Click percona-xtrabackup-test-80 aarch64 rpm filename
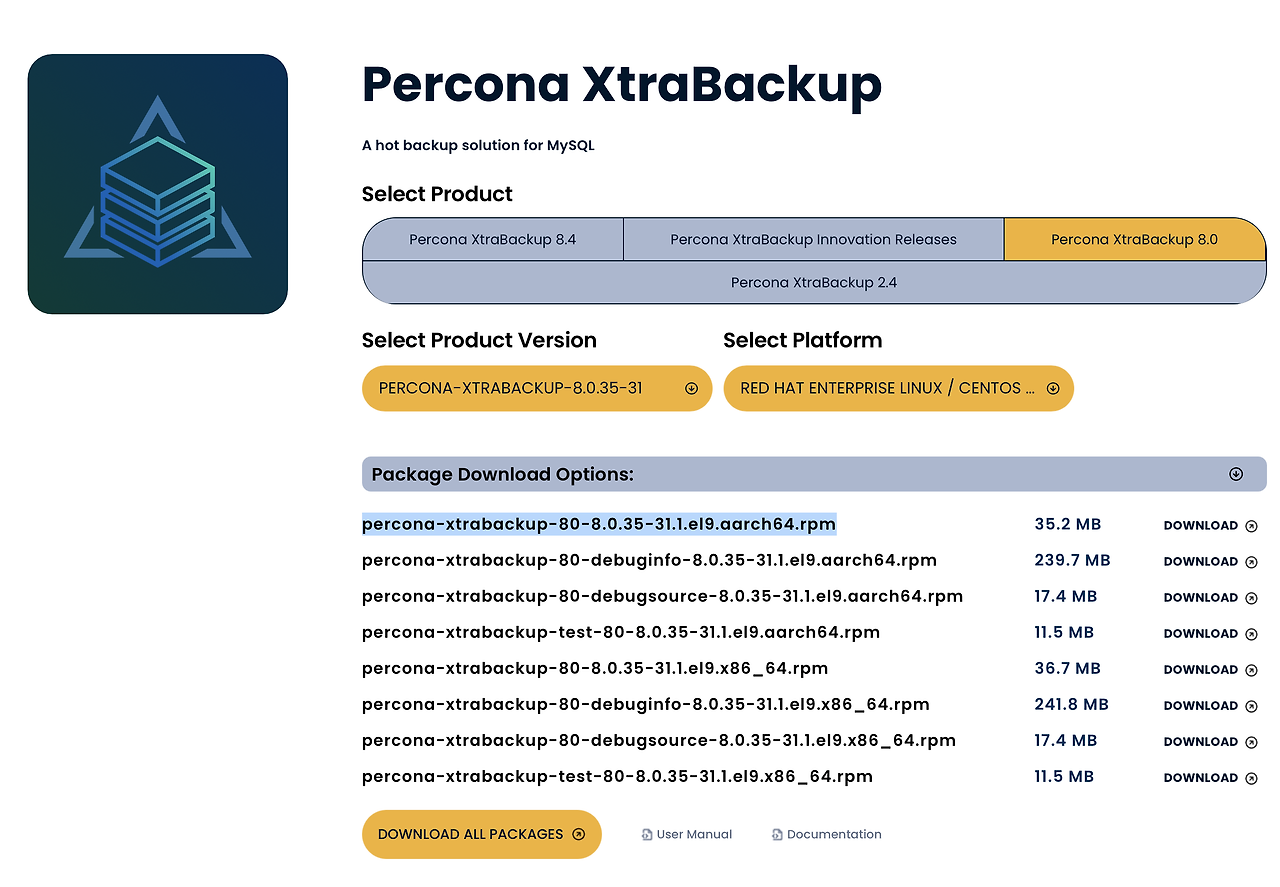This screenshot has height=887, width=1280. (x=621, y=632)
